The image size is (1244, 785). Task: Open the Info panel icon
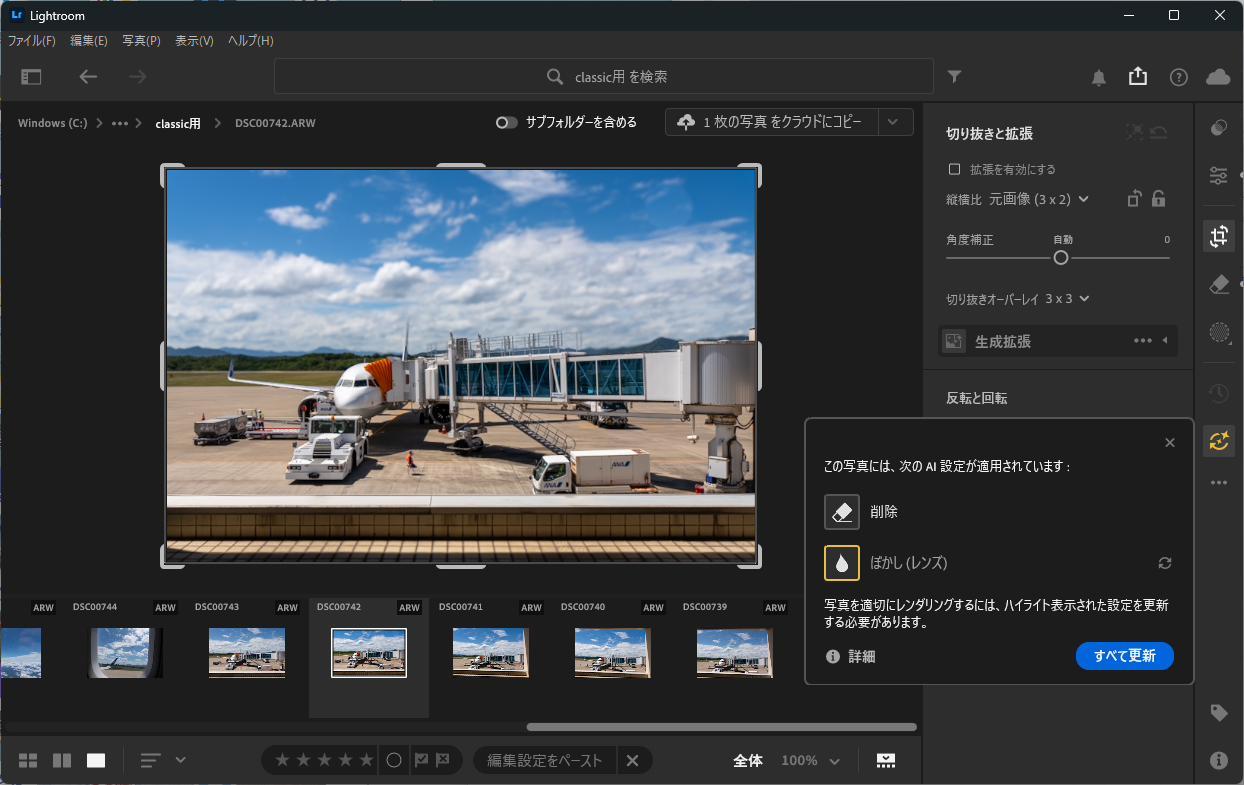pos(1219,760)
